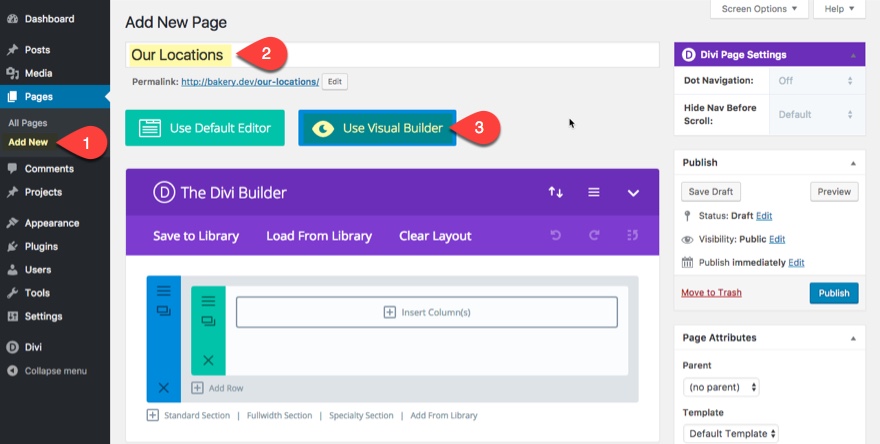Clone the green row with duplicate icon
Screen dimensions: 880x444
[208, 321]
